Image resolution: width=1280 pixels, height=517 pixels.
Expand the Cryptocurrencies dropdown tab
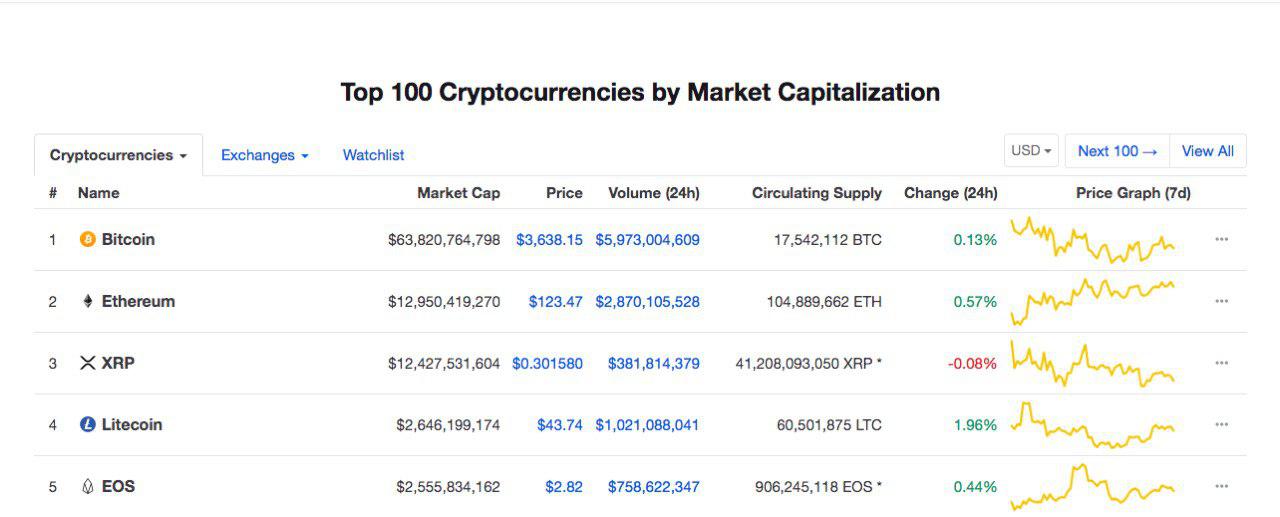(x=118, y=155)
